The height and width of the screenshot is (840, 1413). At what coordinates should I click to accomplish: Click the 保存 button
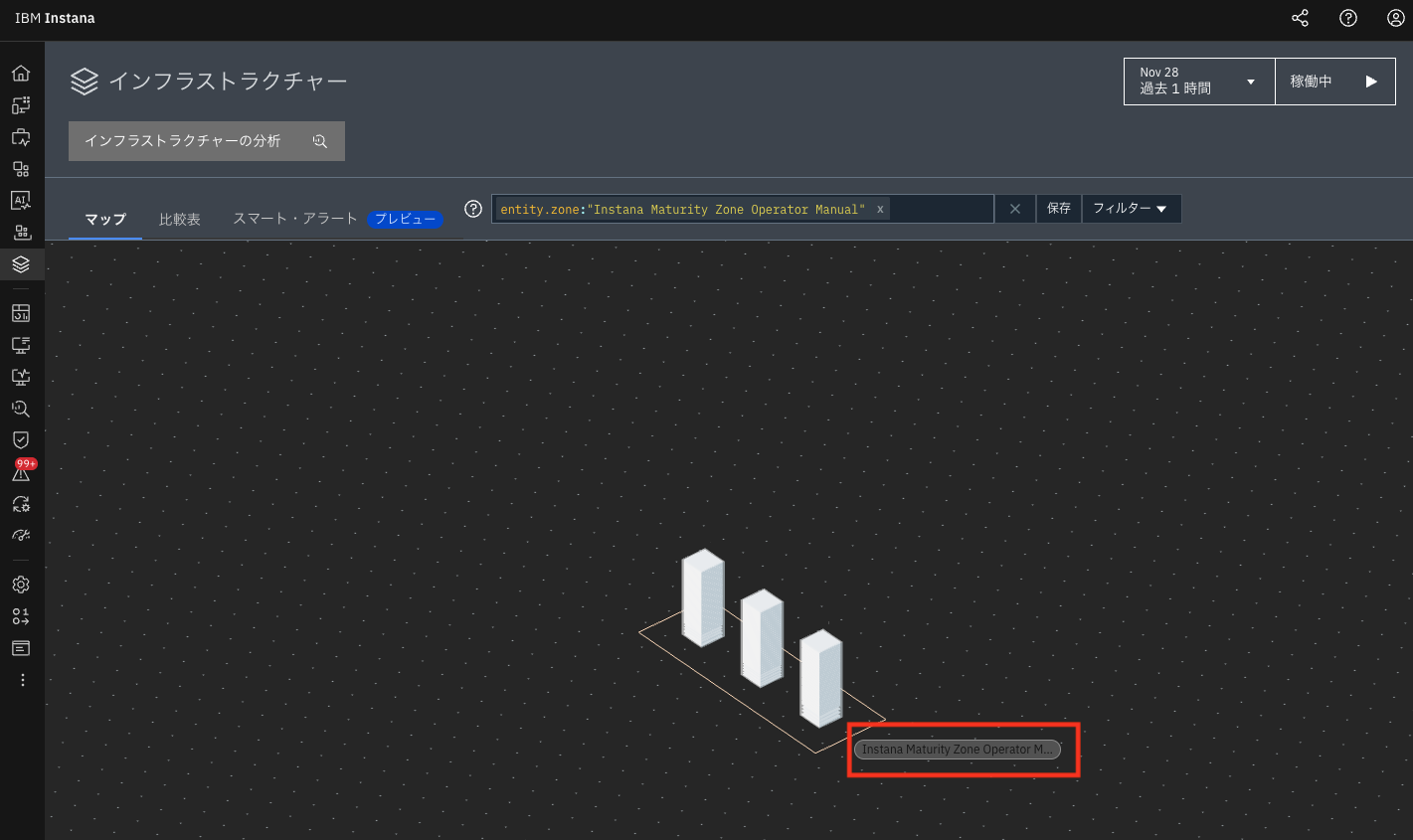pyautogui.click(x=1059, y=209)
